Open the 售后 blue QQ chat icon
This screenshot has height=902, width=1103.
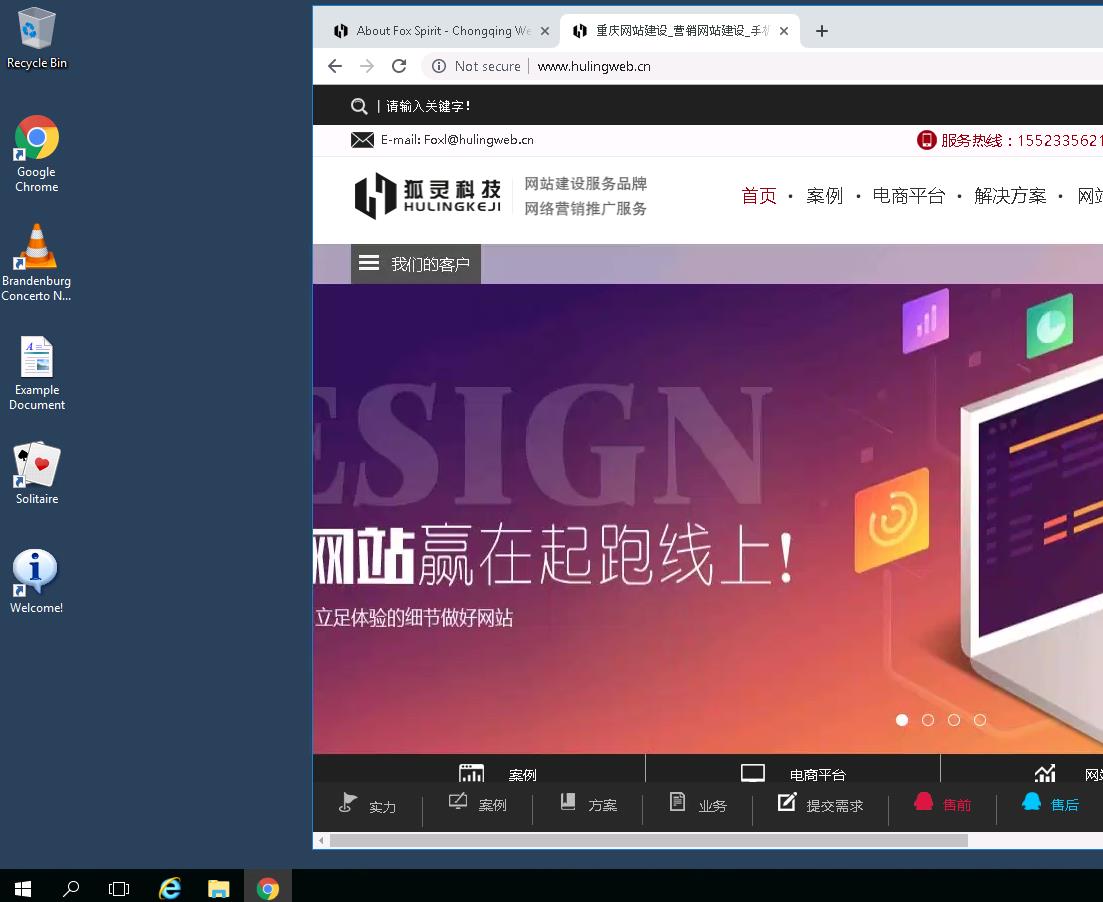point(1032,800)
